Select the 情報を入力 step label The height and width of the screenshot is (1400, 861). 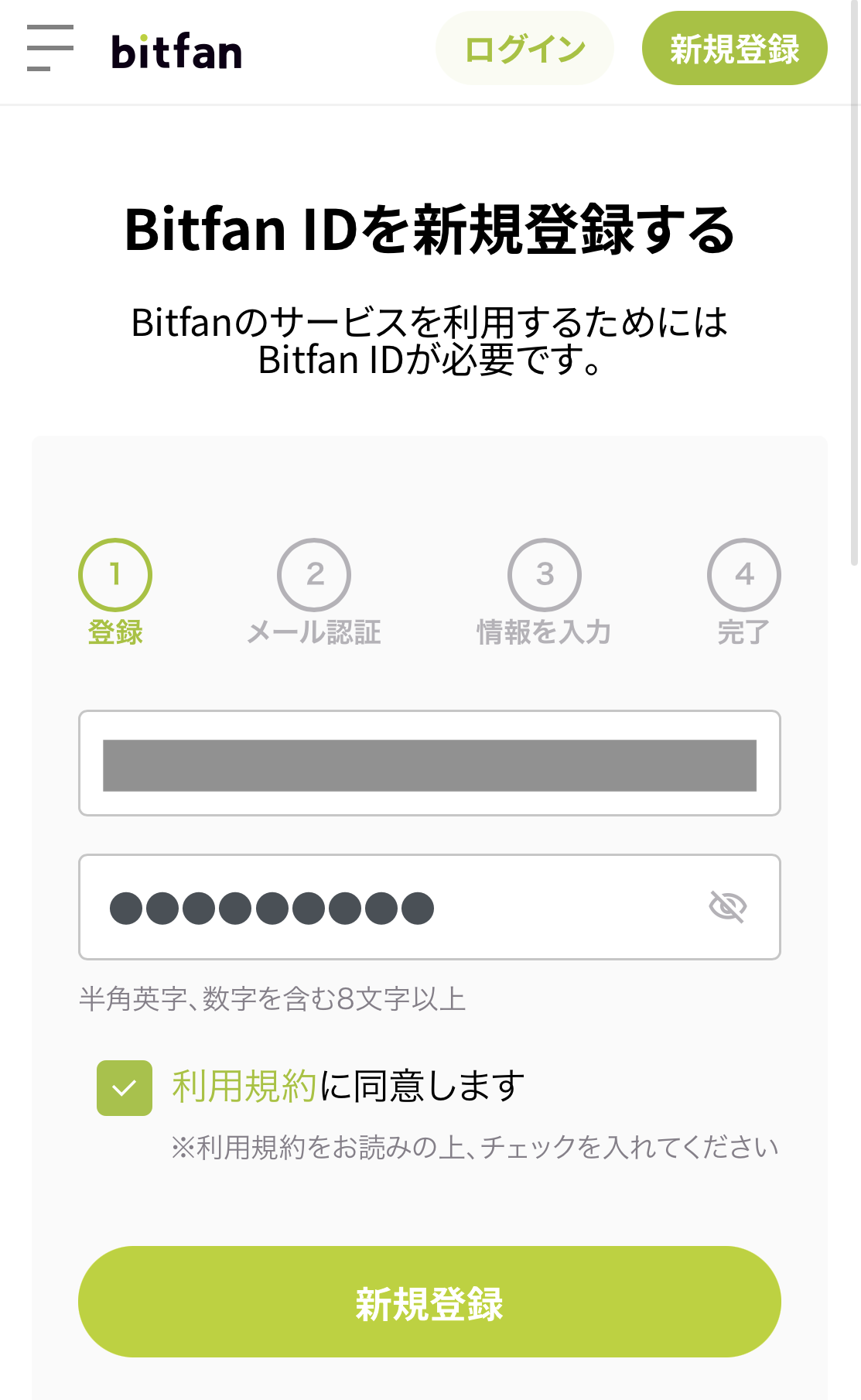point(545,632)
